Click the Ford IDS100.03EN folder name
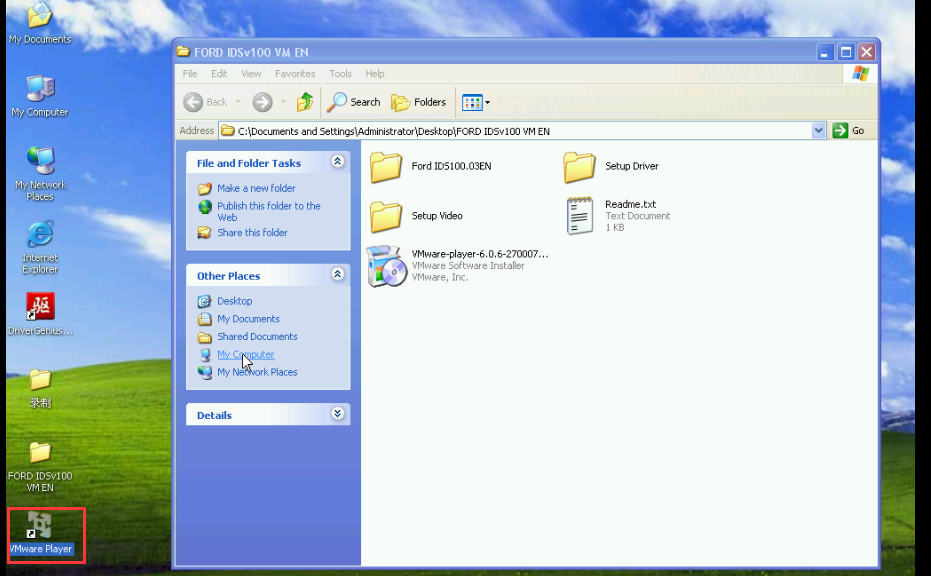This screenshot has width=931, height=576. point(451,166)
